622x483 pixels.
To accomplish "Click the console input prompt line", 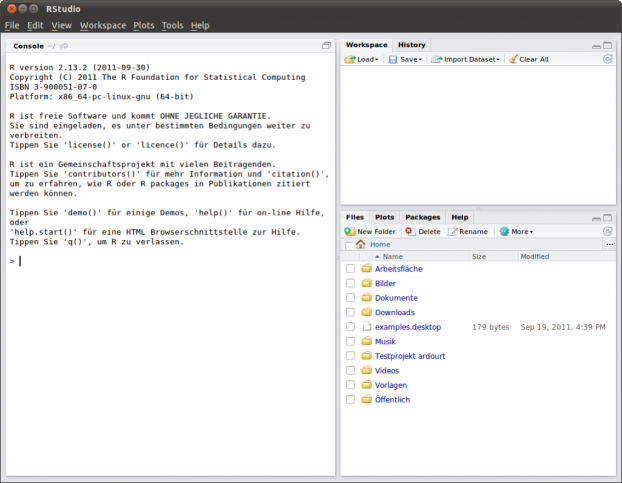I will click(171, 261).
